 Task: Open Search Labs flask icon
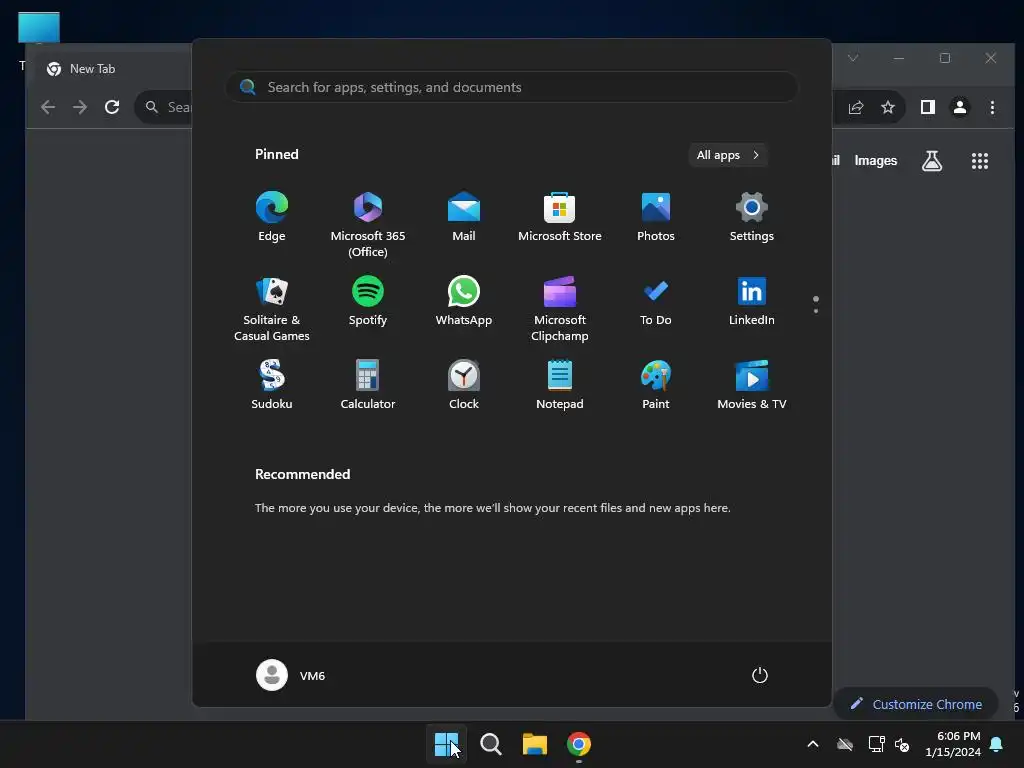pos(932,161)
